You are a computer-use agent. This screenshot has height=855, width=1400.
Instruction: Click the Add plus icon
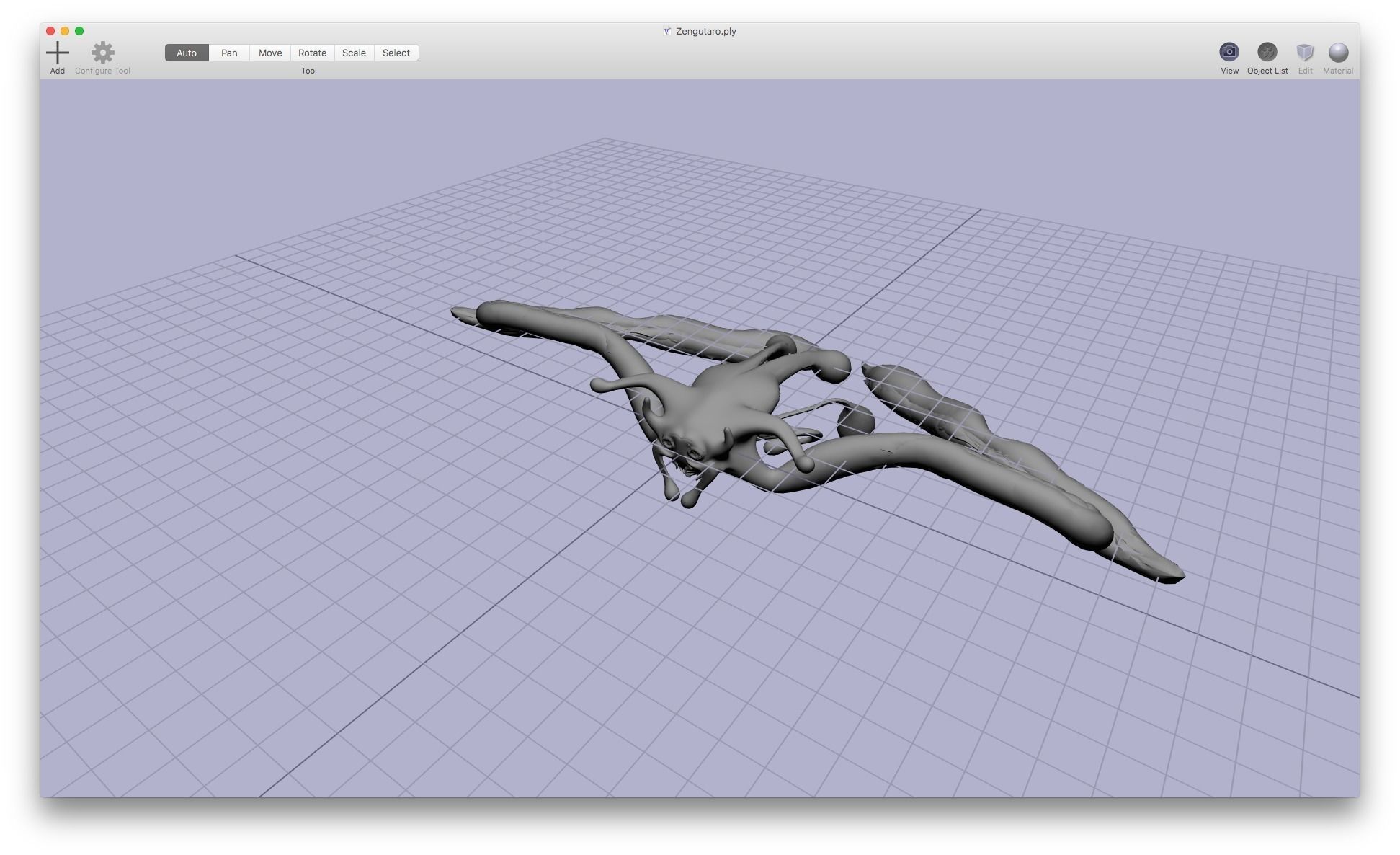coord(58,53)
